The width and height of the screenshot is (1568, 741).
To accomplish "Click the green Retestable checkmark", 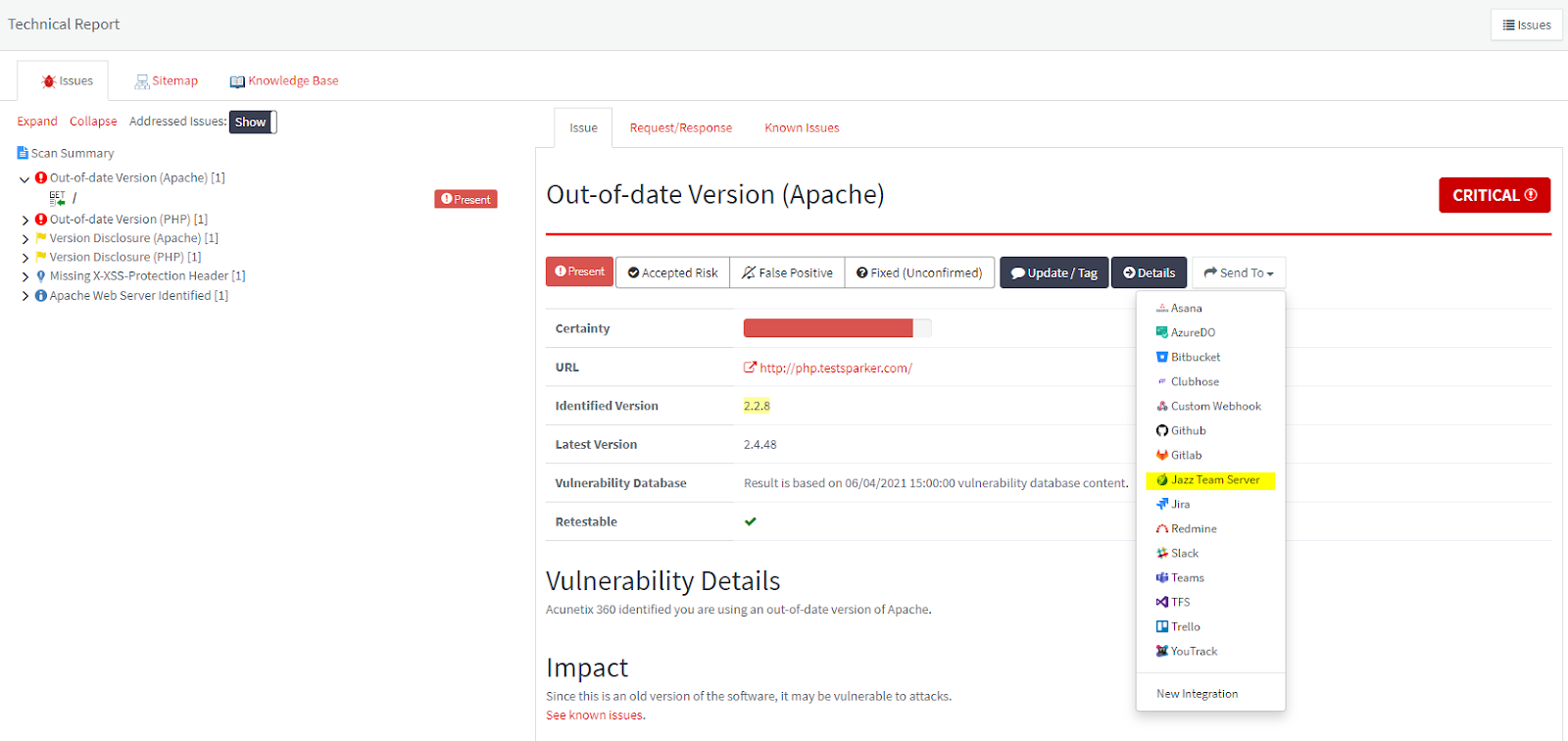I will (x=750, y=521).
